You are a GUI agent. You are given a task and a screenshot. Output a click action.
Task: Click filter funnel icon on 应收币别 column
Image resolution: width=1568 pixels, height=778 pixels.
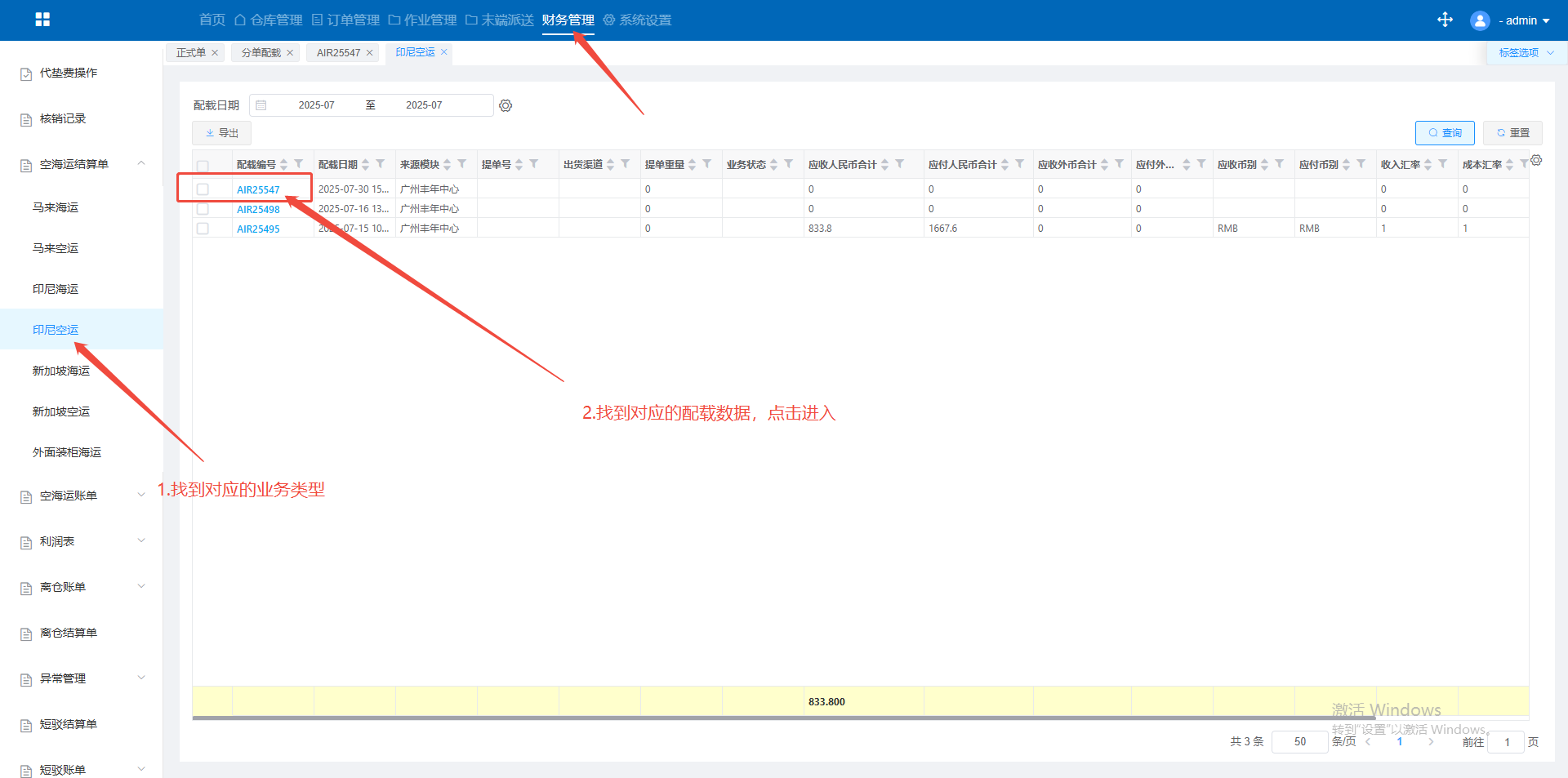point(1280,164)
